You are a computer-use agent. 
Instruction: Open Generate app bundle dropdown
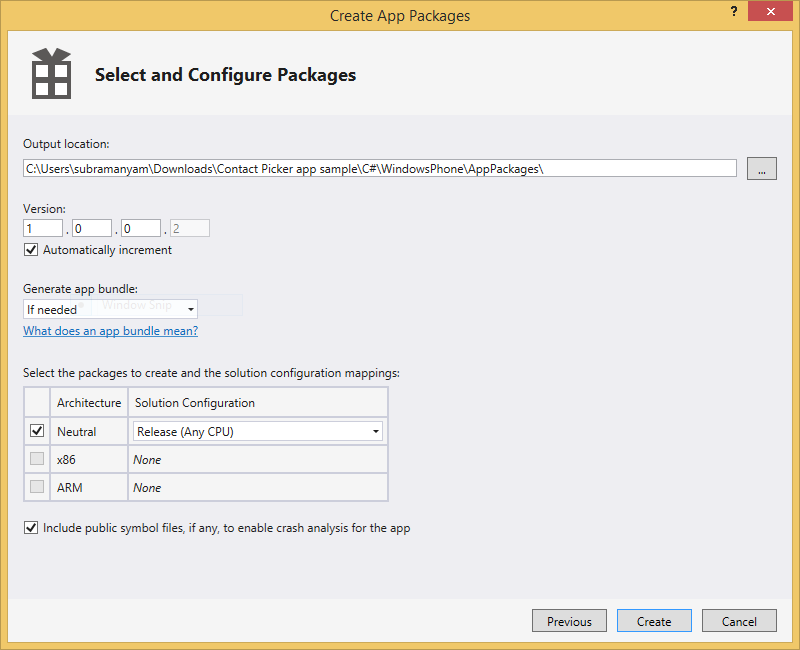pyautogui.click(x=110, y=310)
